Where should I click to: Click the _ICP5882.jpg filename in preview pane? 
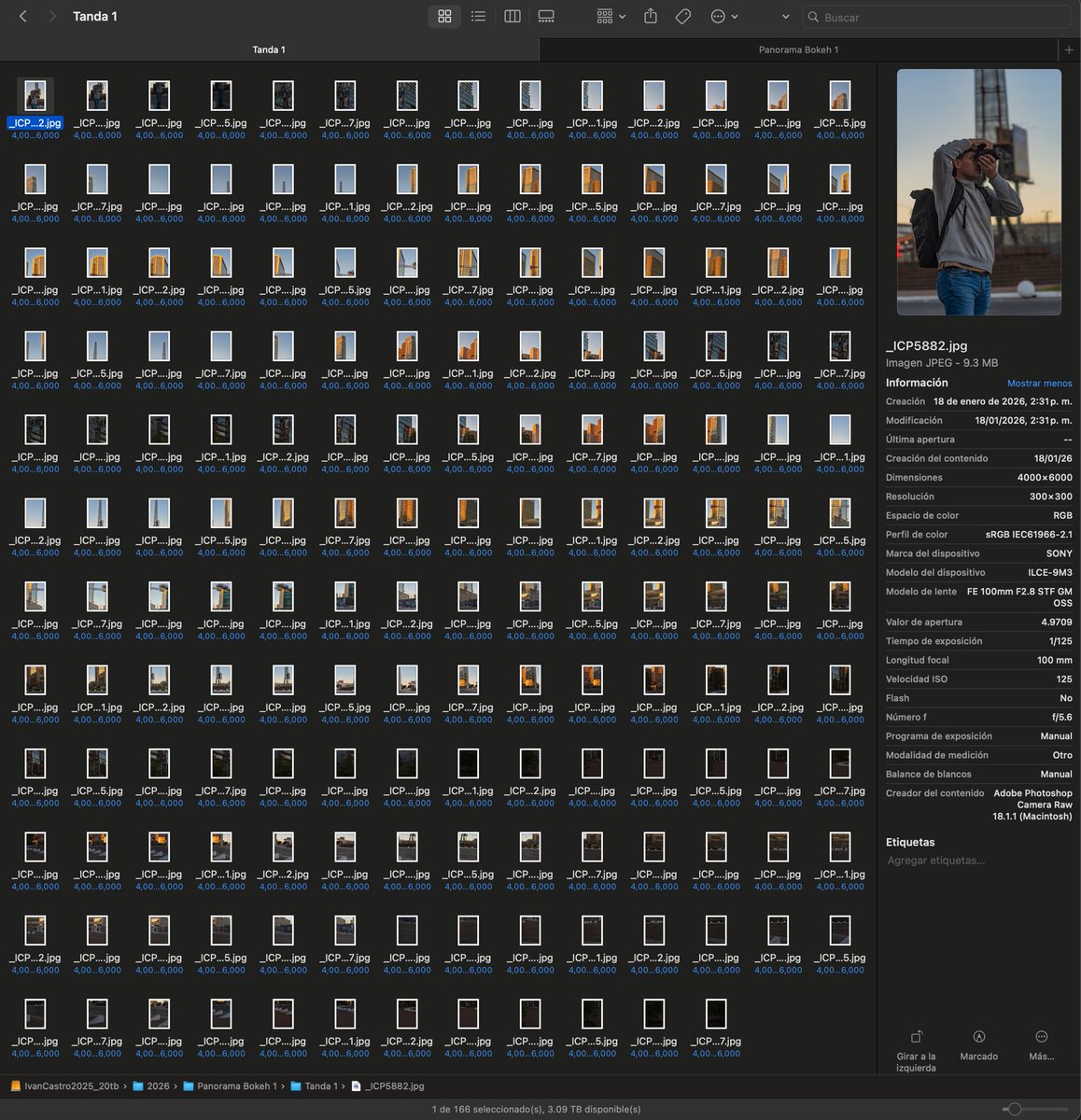click(x=926, y=345)
